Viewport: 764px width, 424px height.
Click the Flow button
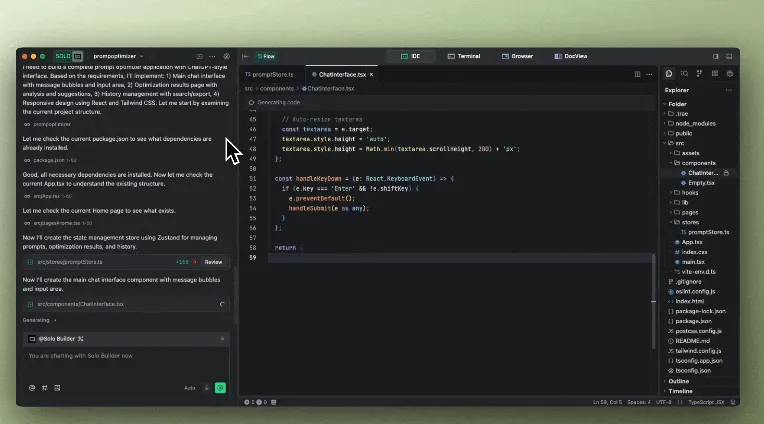coord(266,57)
